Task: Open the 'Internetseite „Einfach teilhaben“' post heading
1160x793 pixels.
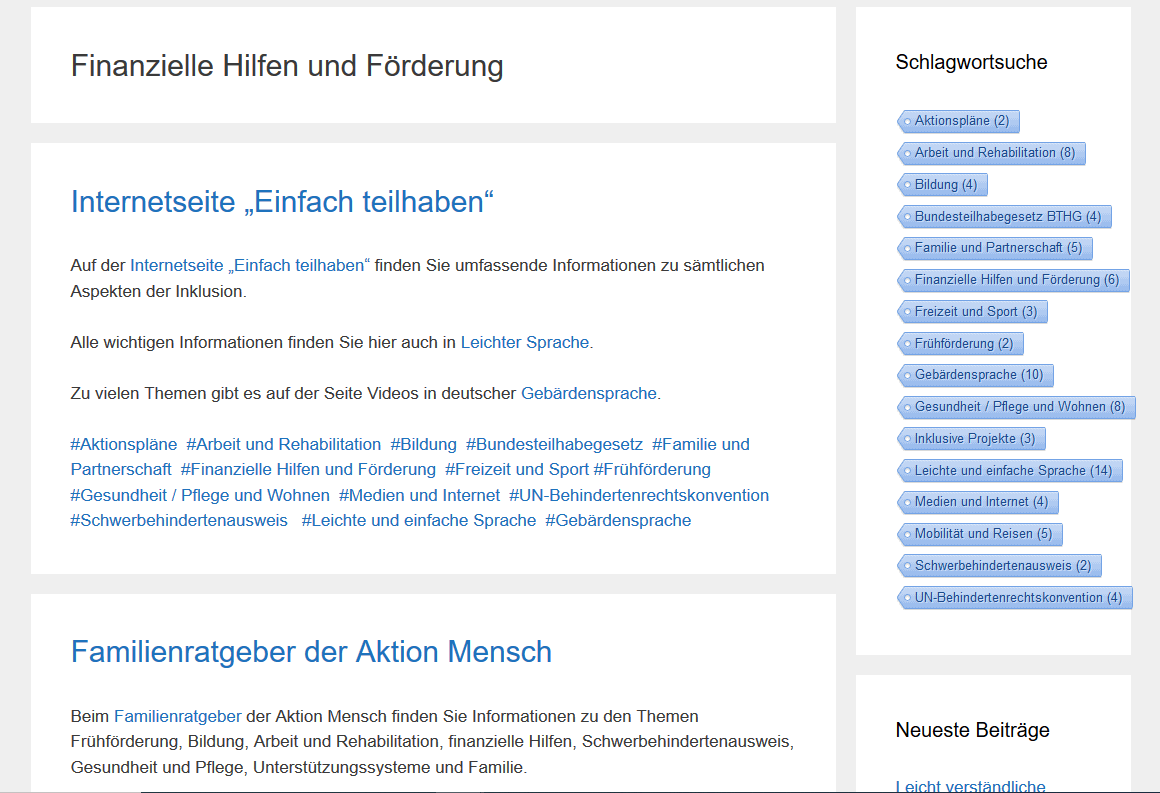Action: 282,202
